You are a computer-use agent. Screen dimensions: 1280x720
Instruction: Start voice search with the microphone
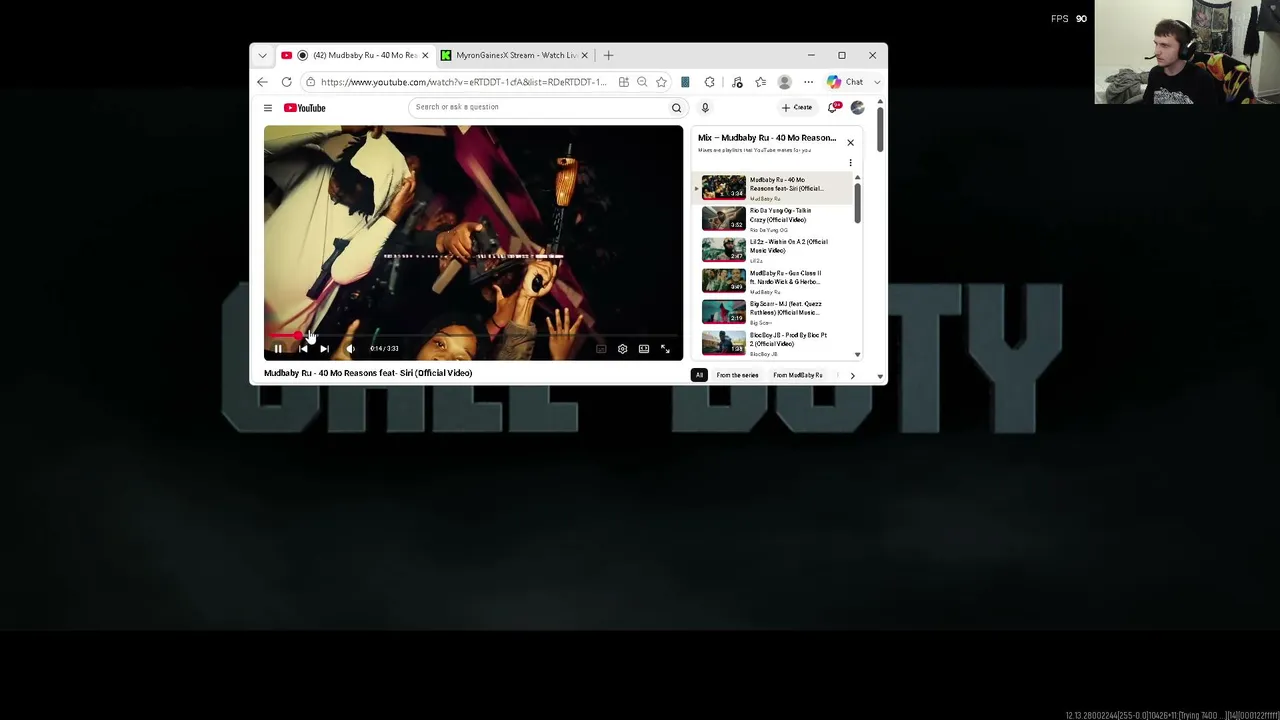705,107
